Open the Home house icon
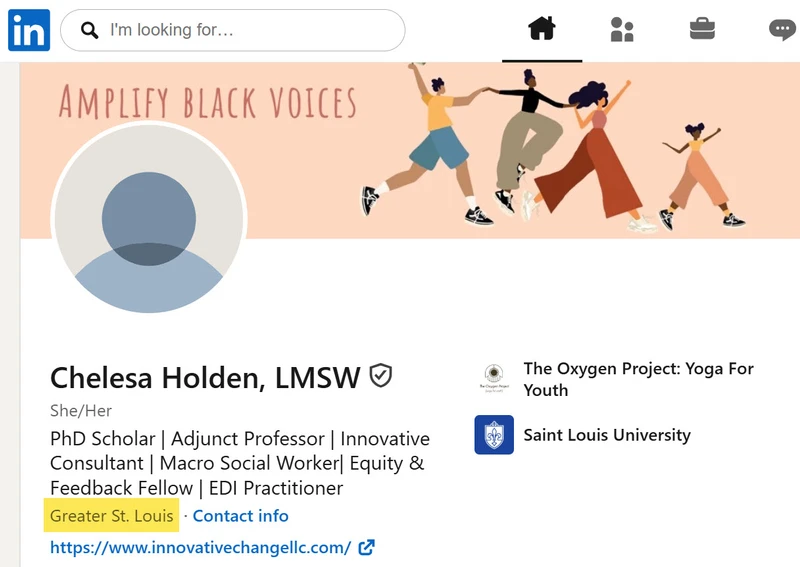The width and height of the screenshot is (800, 567). pos(542,28)
